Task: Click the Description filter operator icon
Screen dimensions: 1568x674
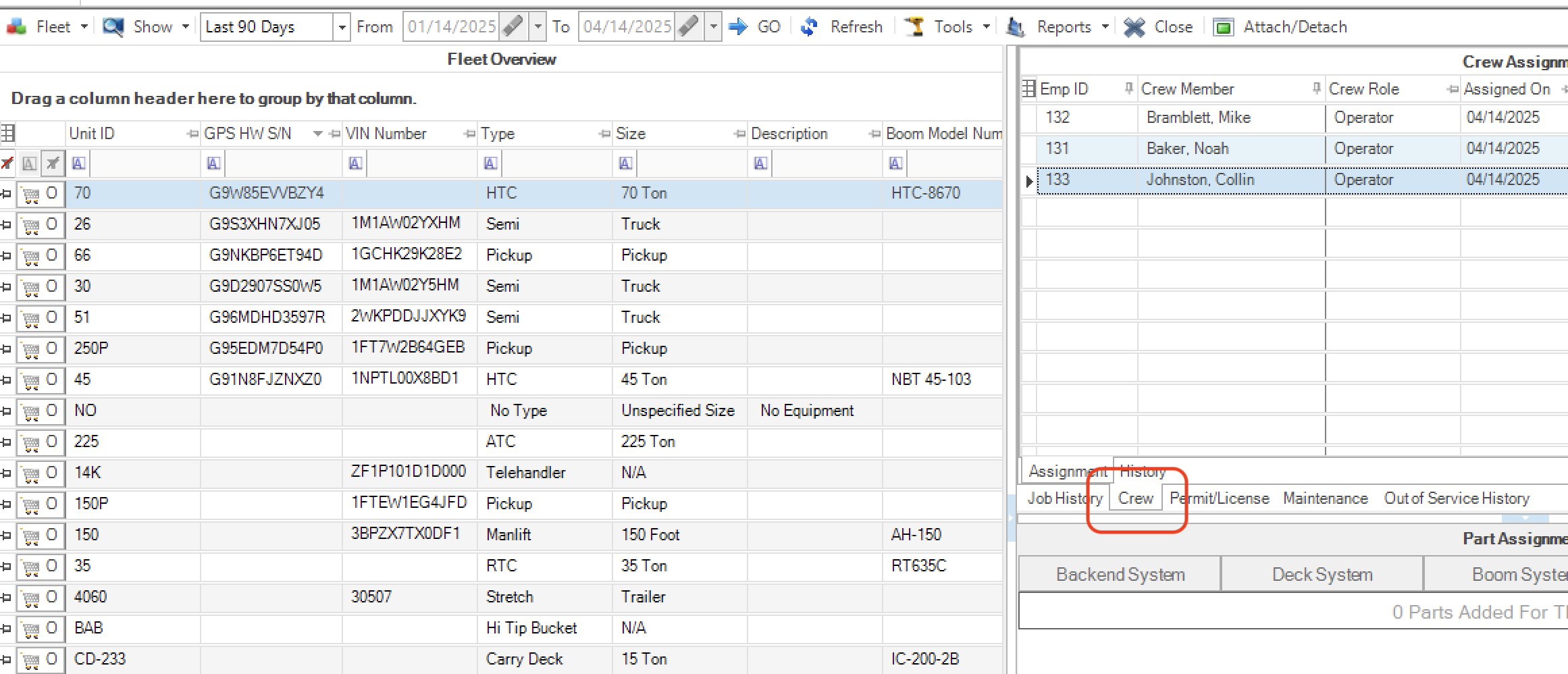Action: [x=760, y=163]
